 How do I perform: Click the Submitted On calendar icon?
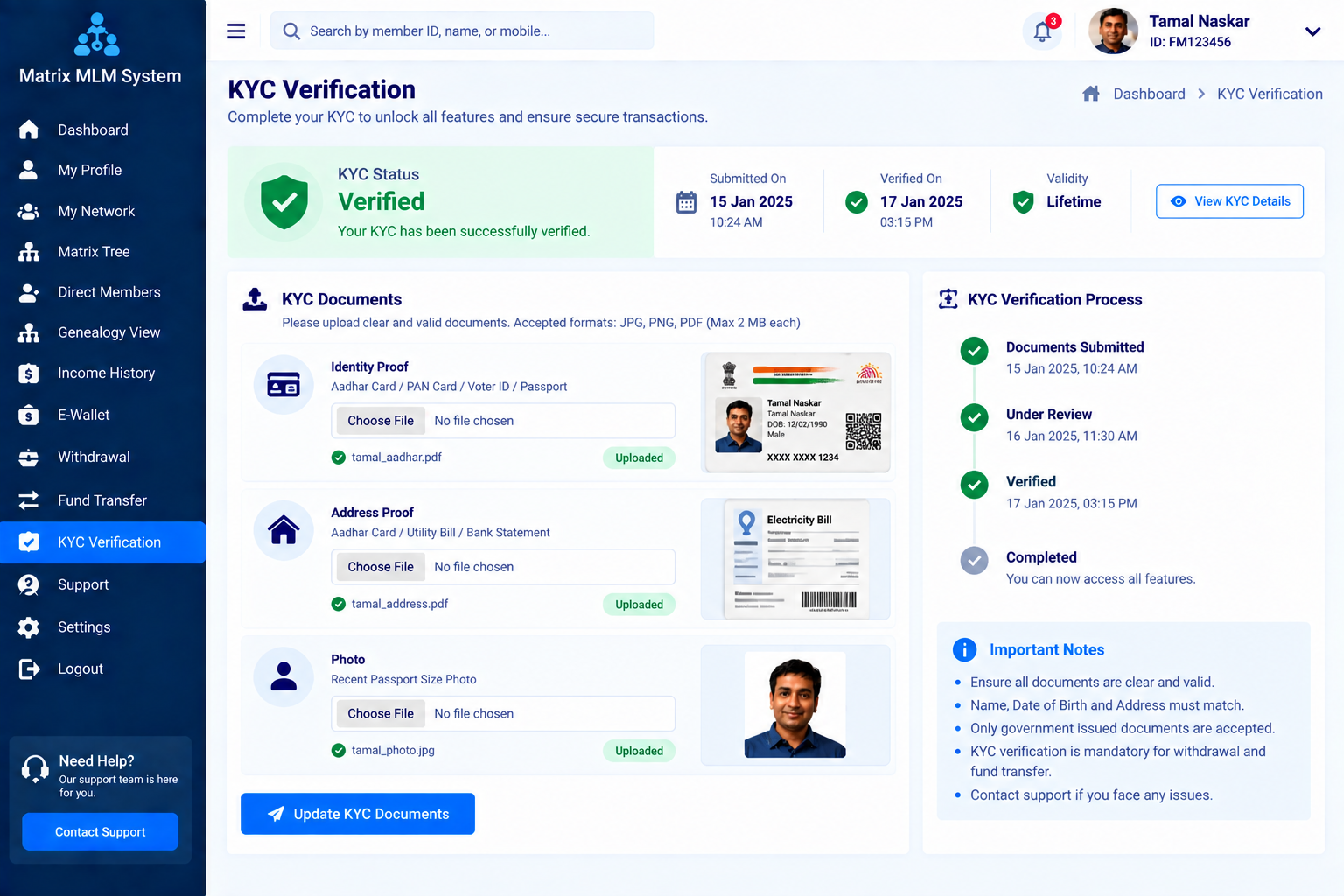pyautogui.click(x=686, y=202)
